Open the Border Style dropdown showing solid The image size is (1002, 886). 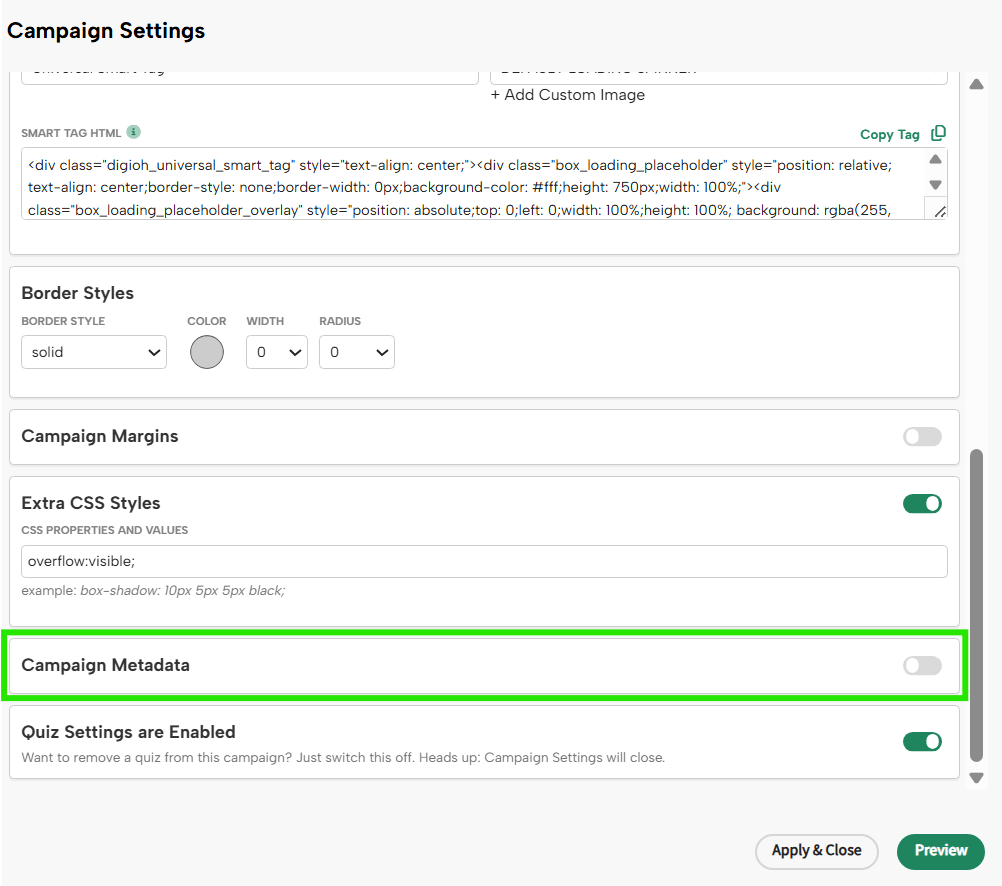93,352
